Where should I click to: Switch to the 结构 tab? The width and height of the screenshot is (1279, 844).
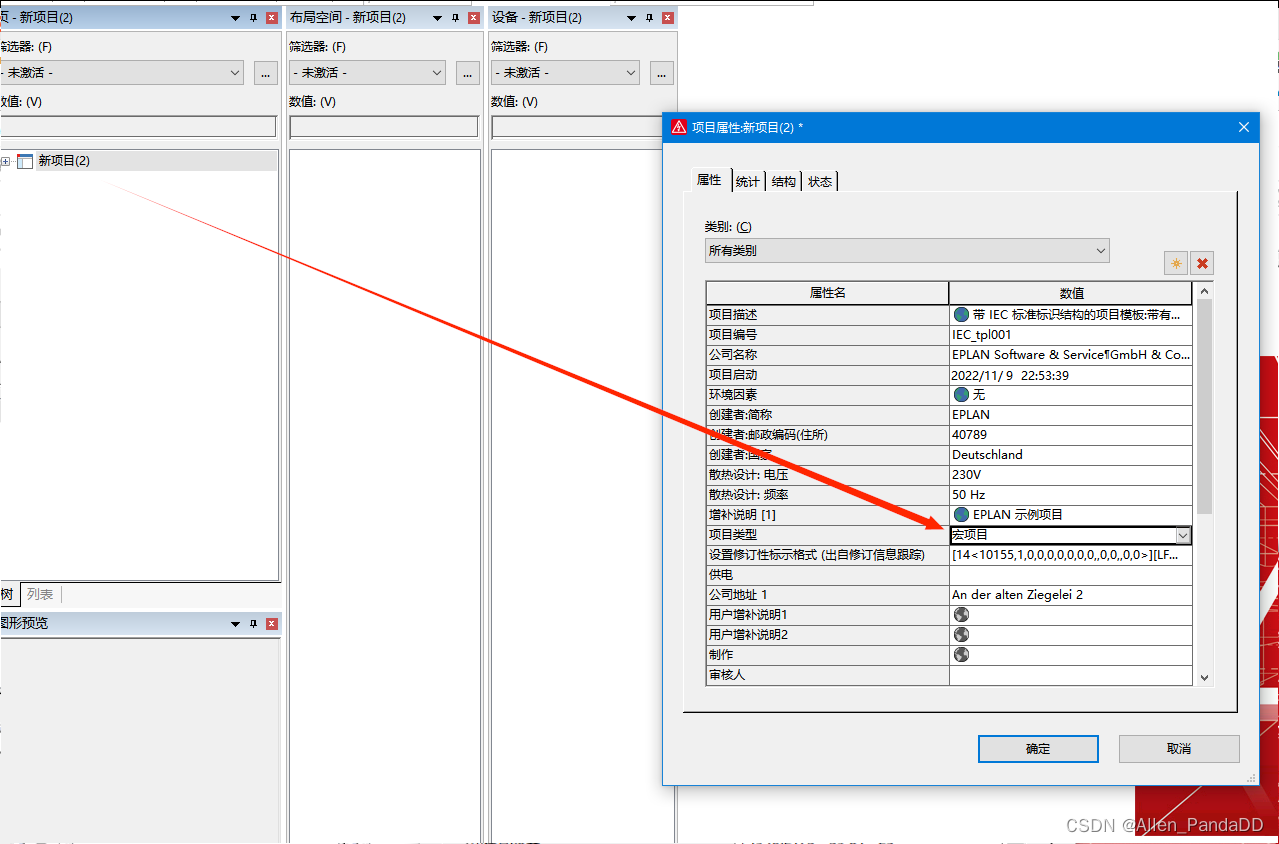784,181
